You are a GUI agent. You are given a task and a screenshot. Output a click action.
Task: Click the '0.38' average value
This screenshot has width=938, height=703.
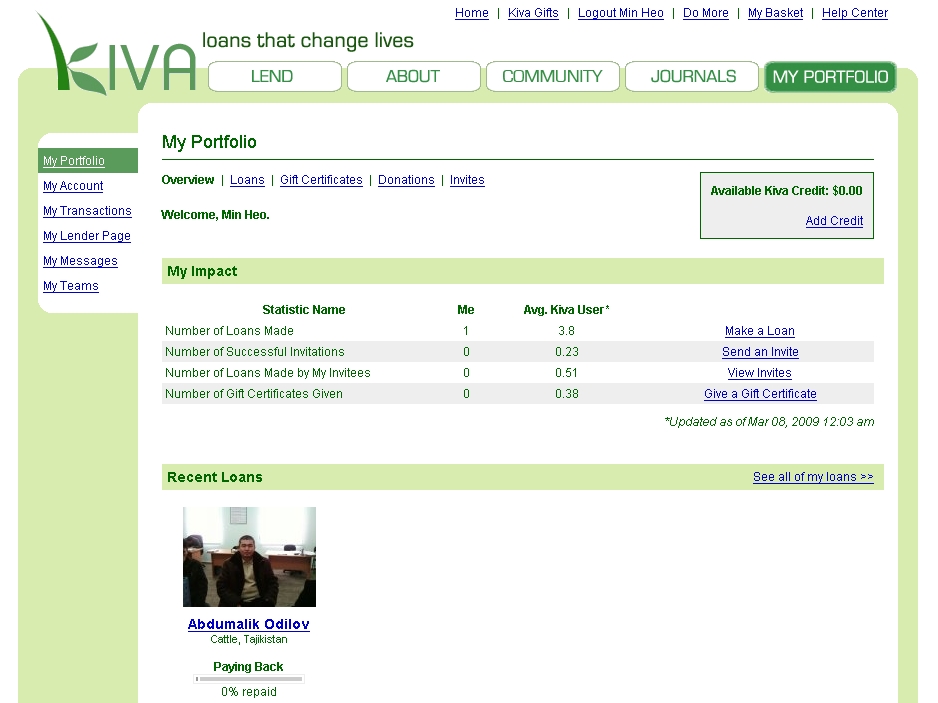click(567, 394)
